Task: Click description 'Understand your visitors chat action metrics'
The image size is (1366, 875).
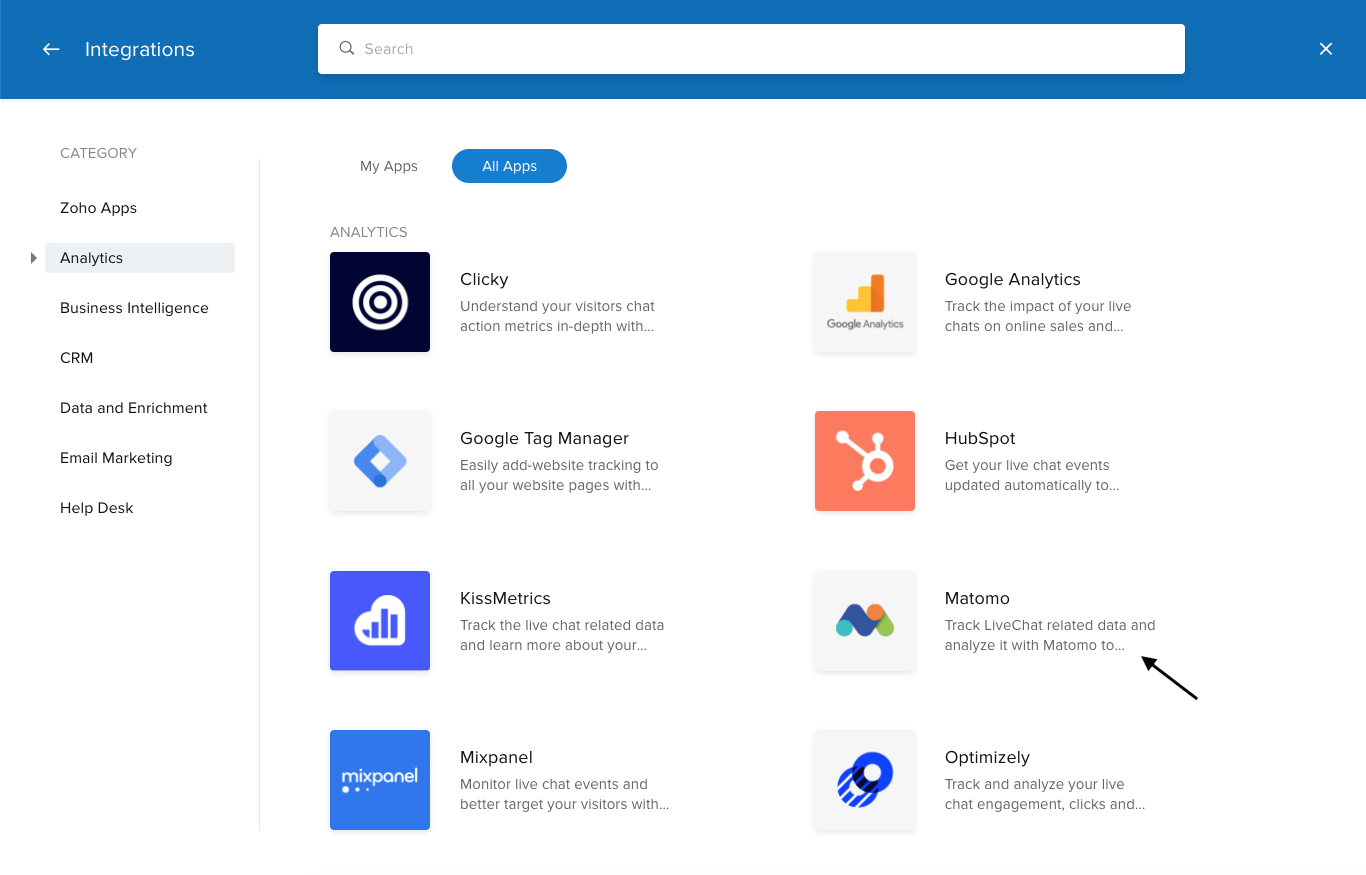Action: [558, 316]
